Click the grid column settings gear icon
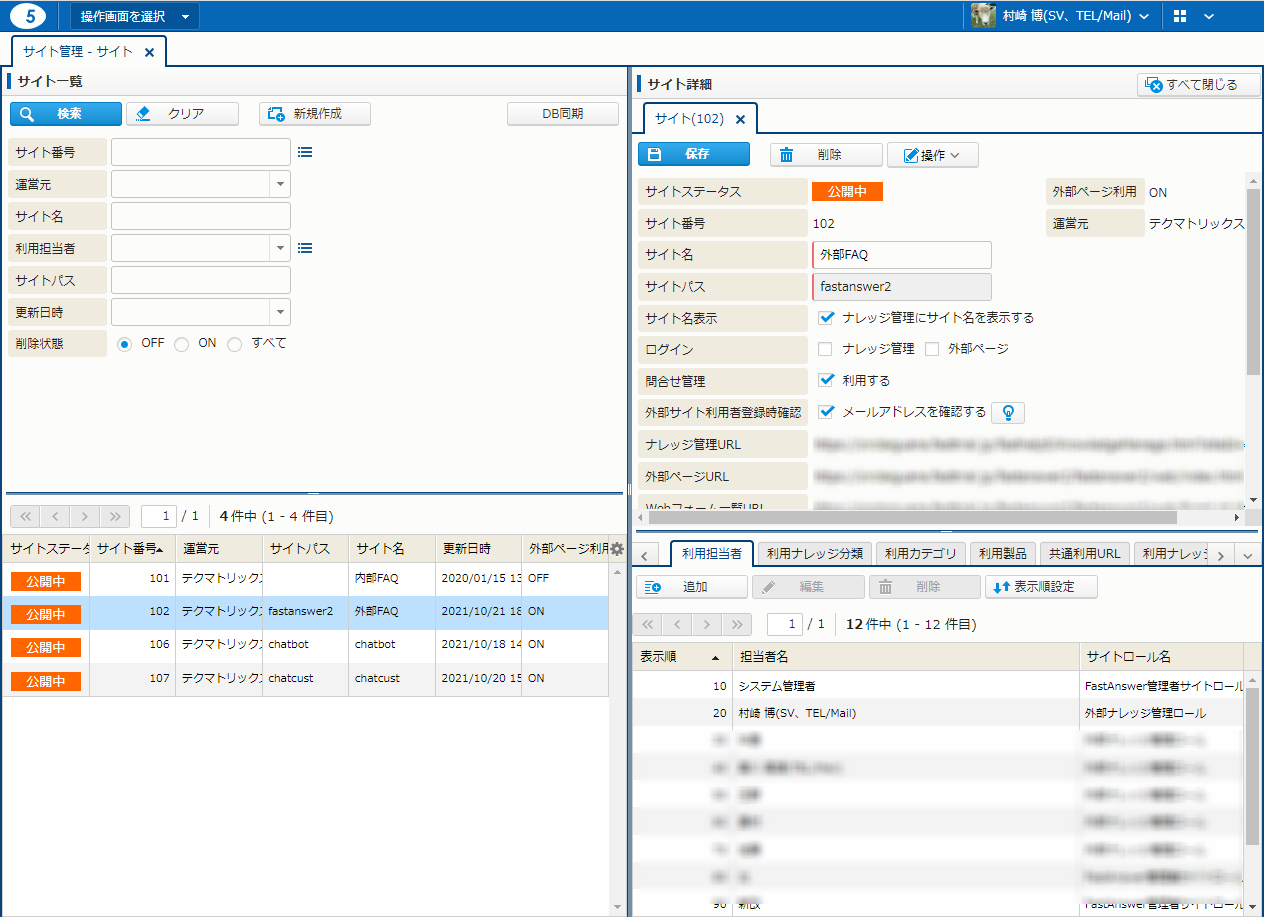Screen dimensions: 1264x917 tap(617, 549)
